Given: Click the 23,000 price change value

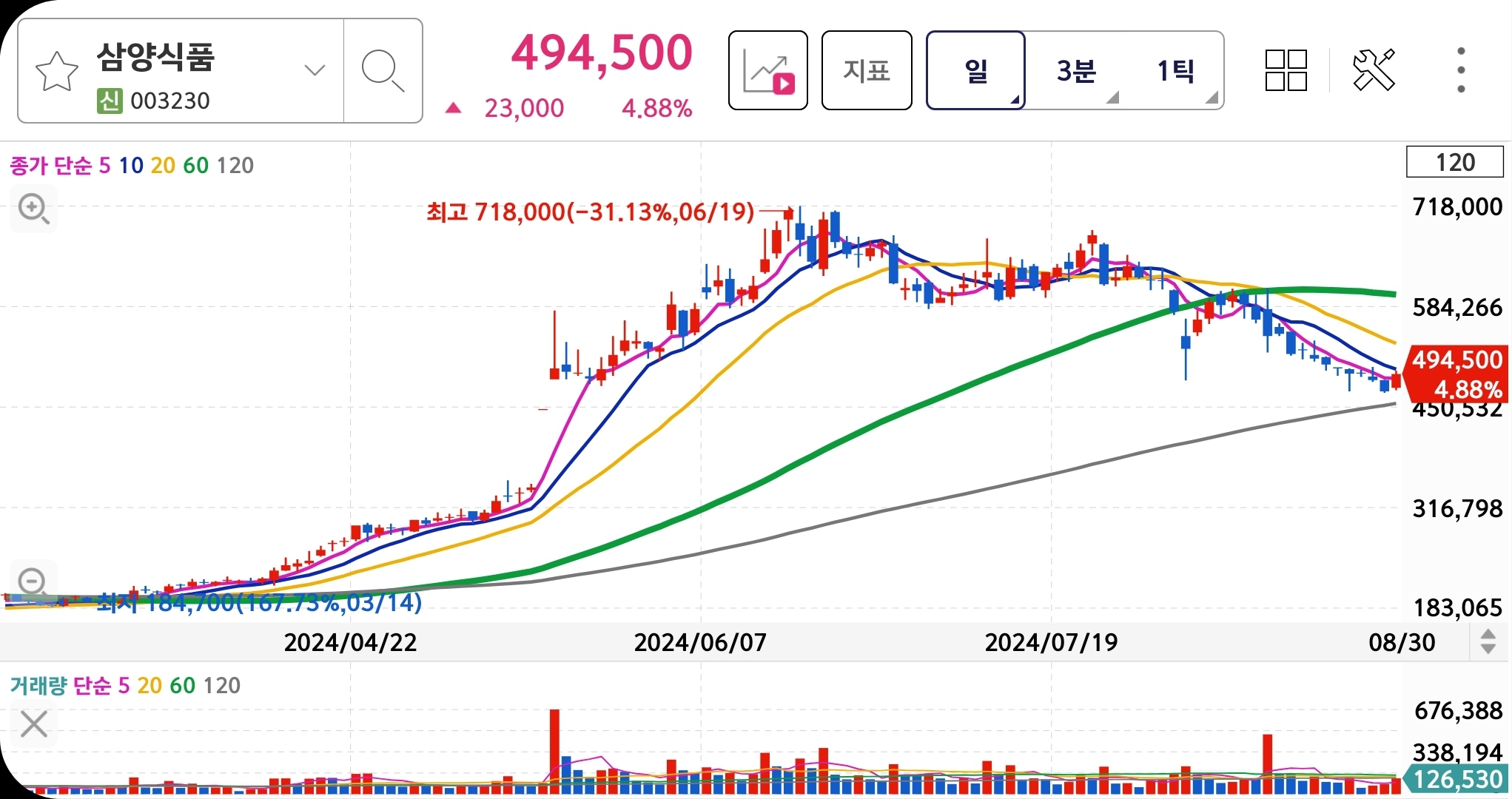Looking at the screenshot, I should coord(524,109).
